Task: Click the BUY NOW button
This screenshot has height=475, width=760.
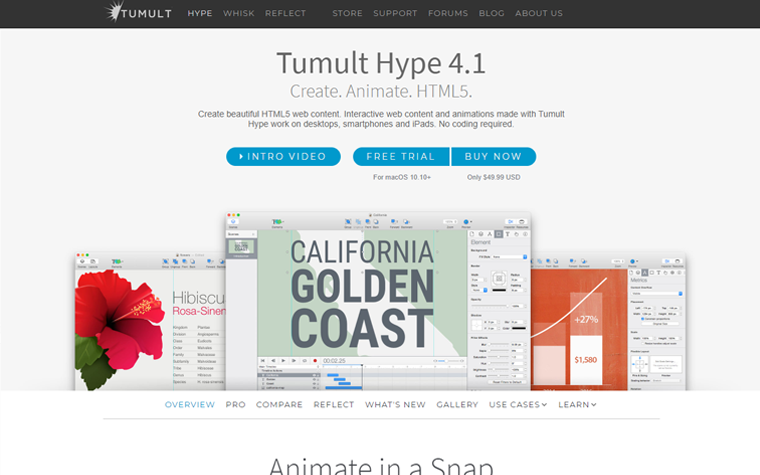Action: 493,157
